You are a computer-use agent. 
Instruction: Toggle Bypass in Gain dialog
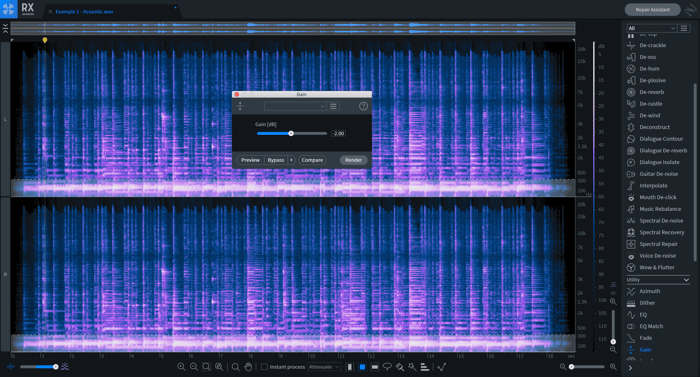pyautogui.click(x=275, y=160)
